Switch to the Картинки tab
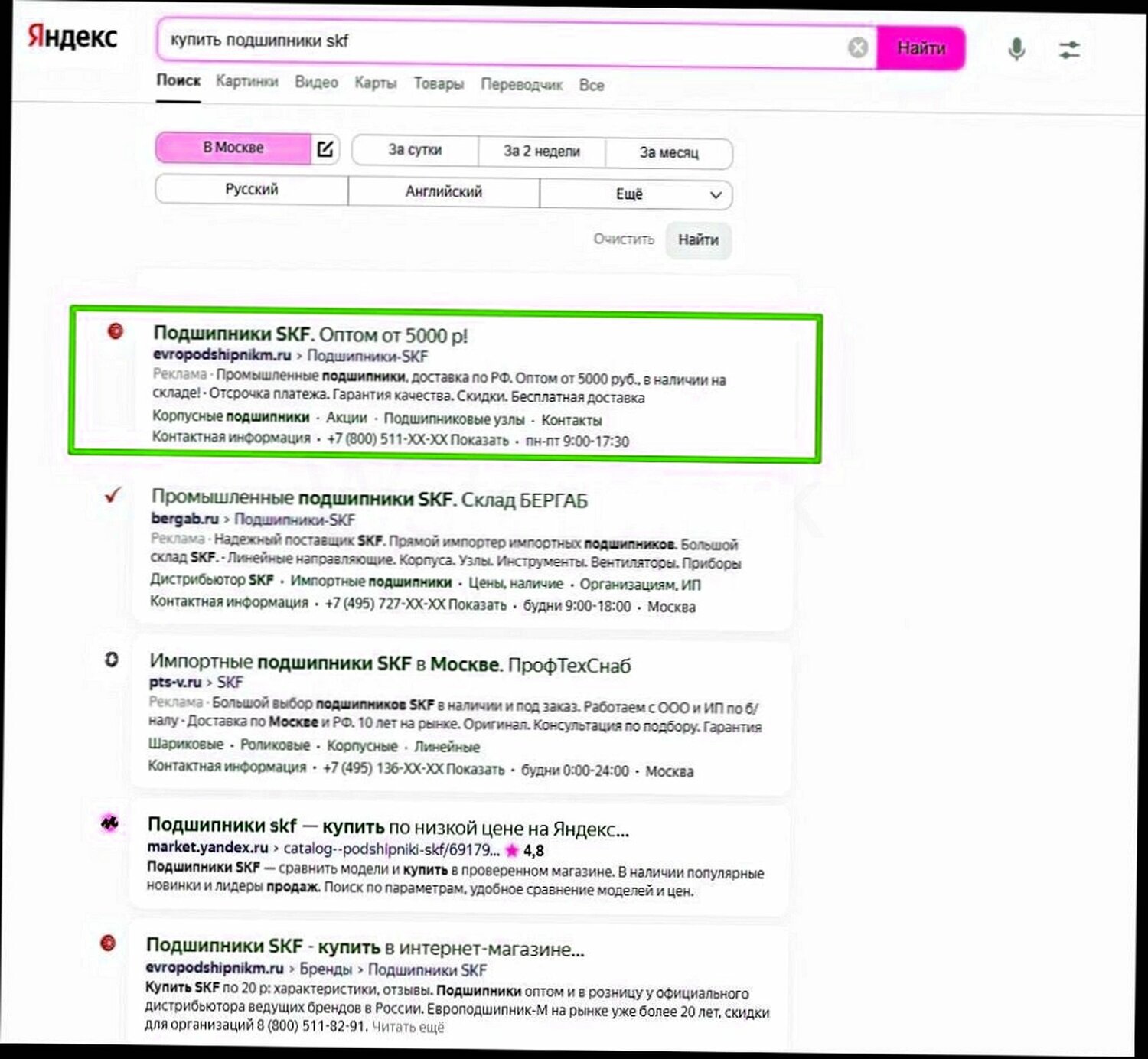This screenshot has width=1148, height=1059. click(x=247, y=81)
